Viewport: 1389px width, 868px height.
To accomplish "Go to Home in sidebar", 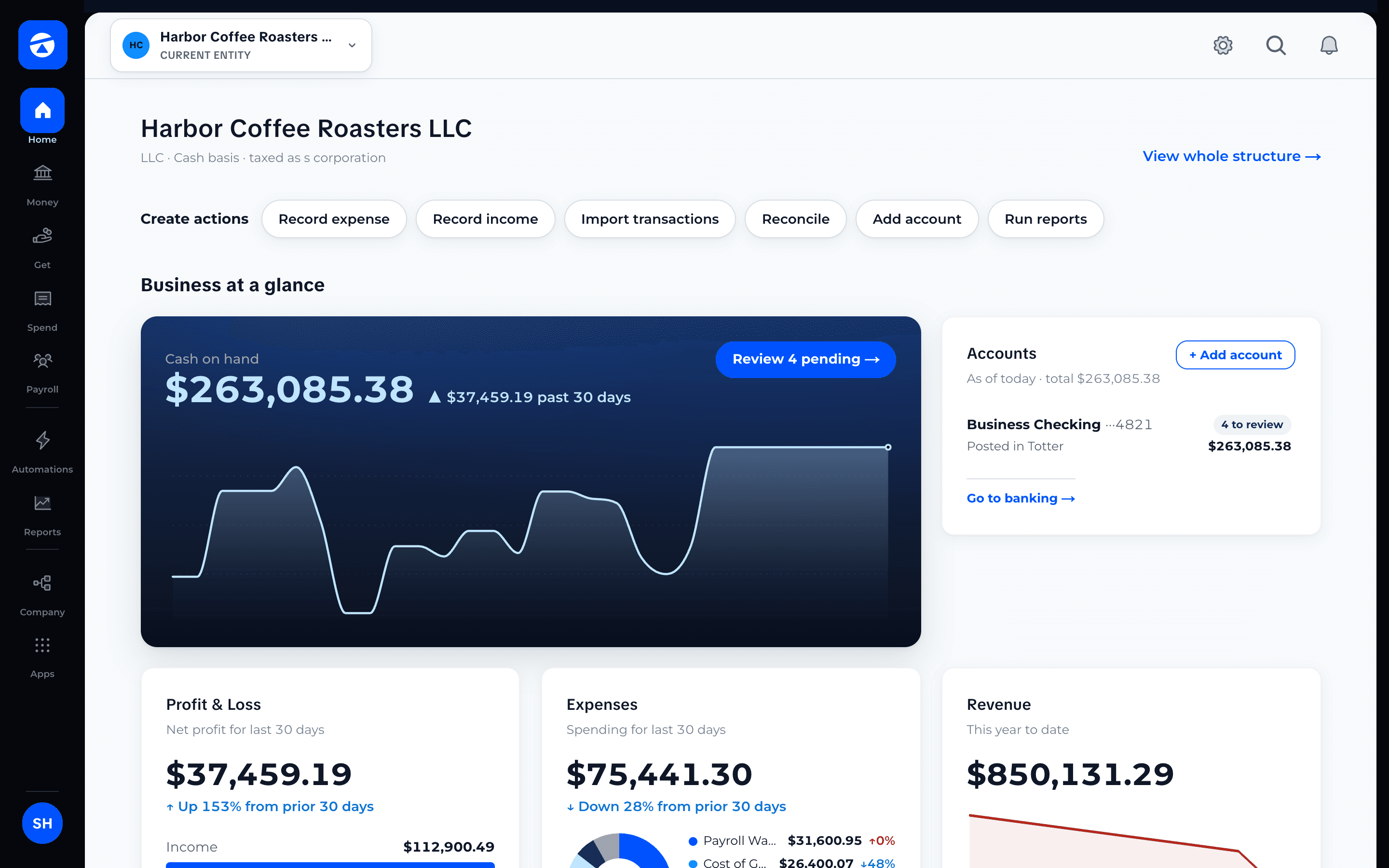I will (42, 117).
